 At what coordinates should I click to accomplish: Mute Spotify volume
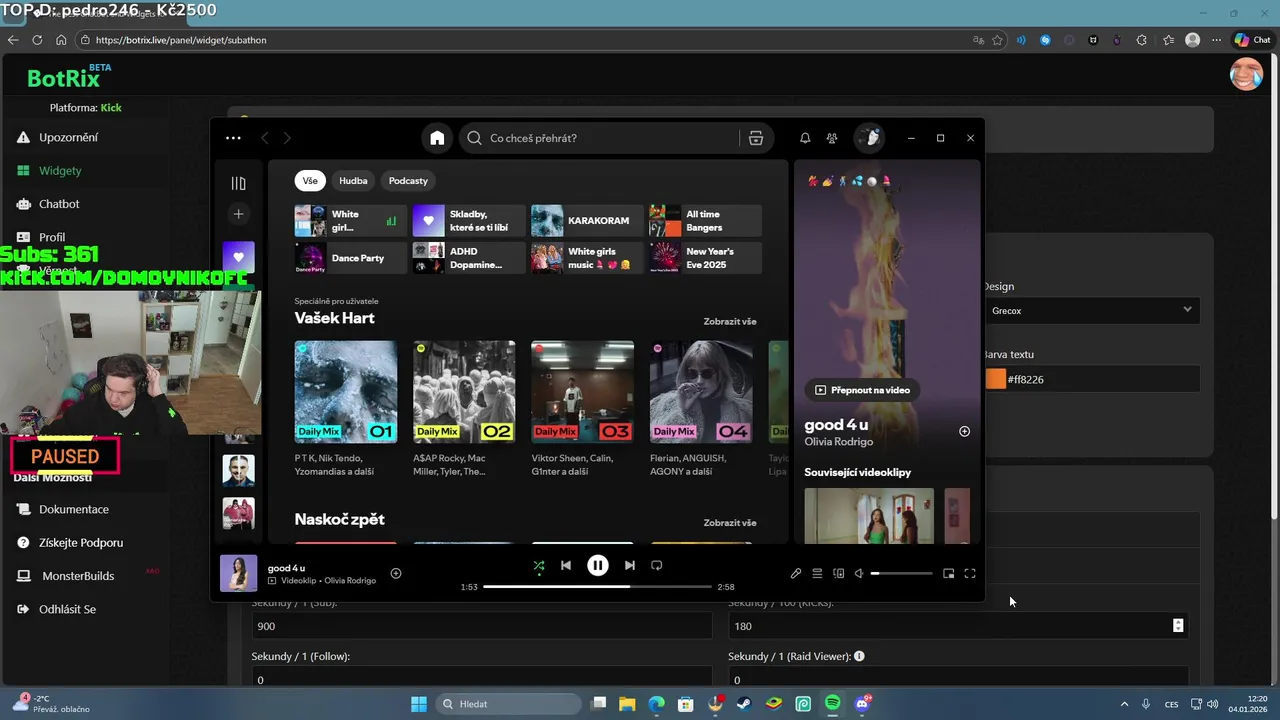pyautogui.click(x=859, y=573)
